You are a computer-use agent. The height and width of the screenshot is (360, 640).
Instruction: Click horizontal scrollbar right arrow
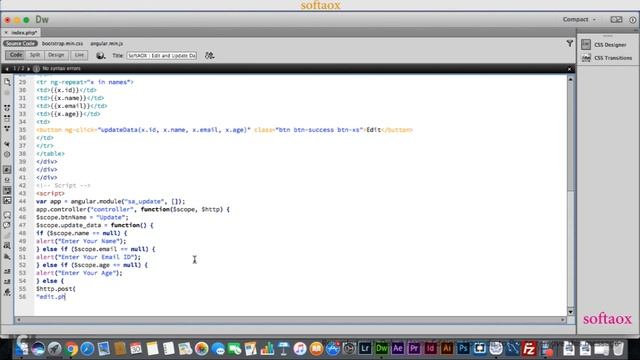point(563,320)
